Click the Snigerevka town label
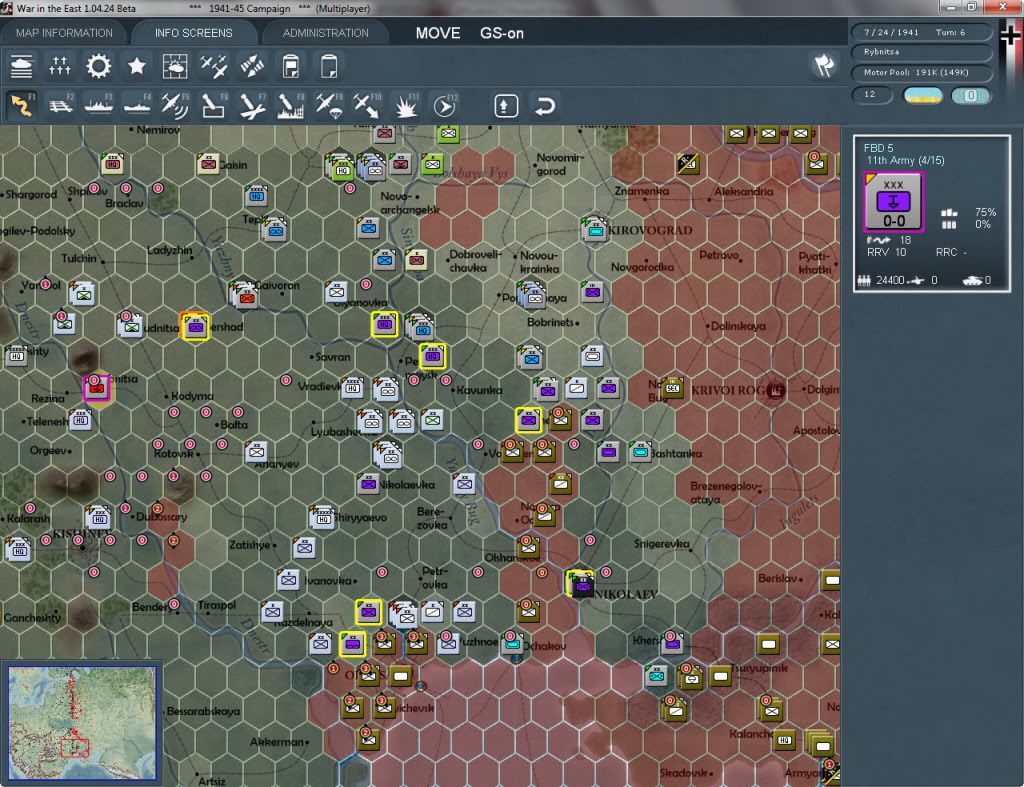This screenshot has height=787, width=1024. coord(662,543)
